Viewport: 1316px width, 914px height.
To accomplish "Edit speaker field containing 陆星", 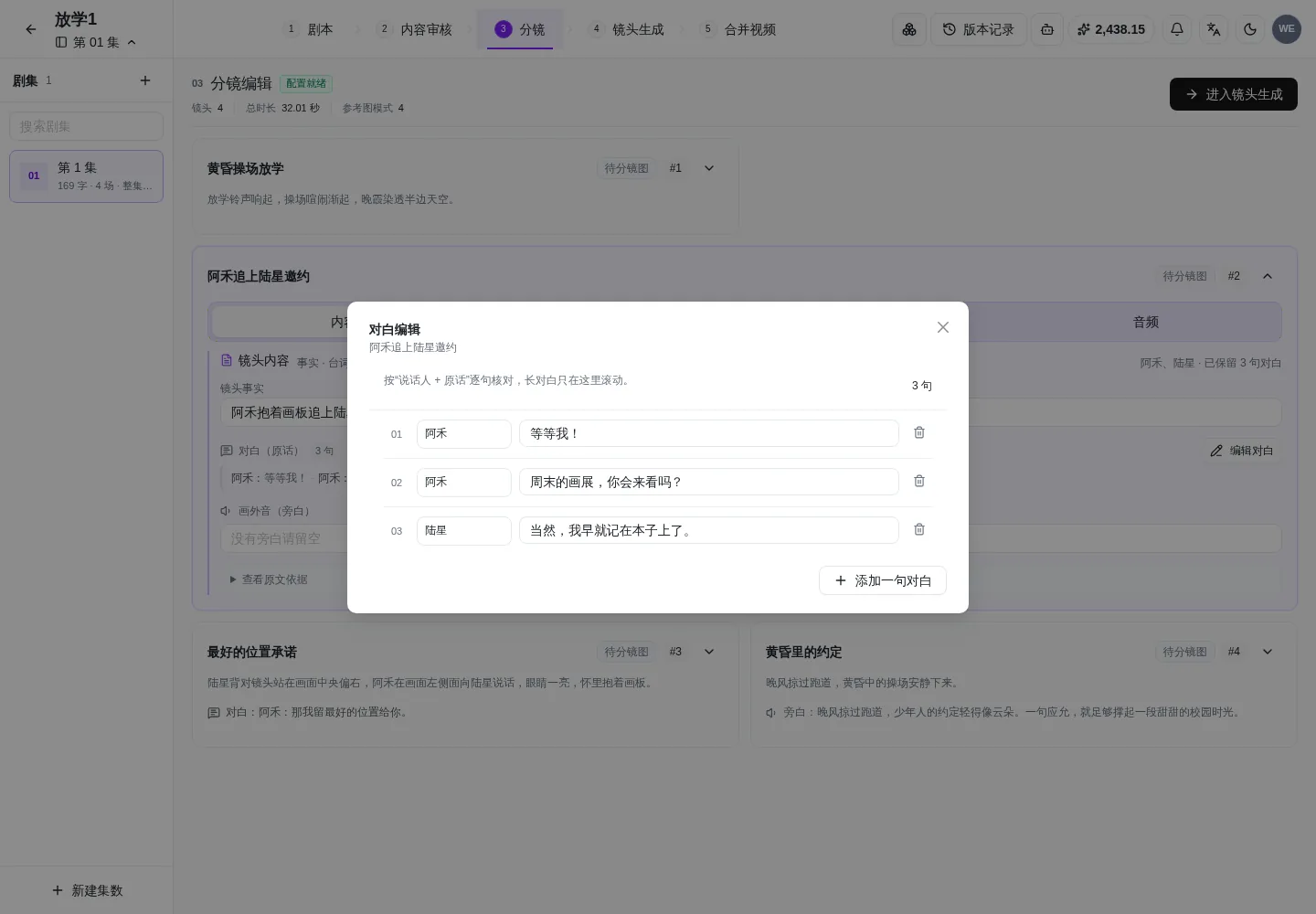I will coord(464,530).
